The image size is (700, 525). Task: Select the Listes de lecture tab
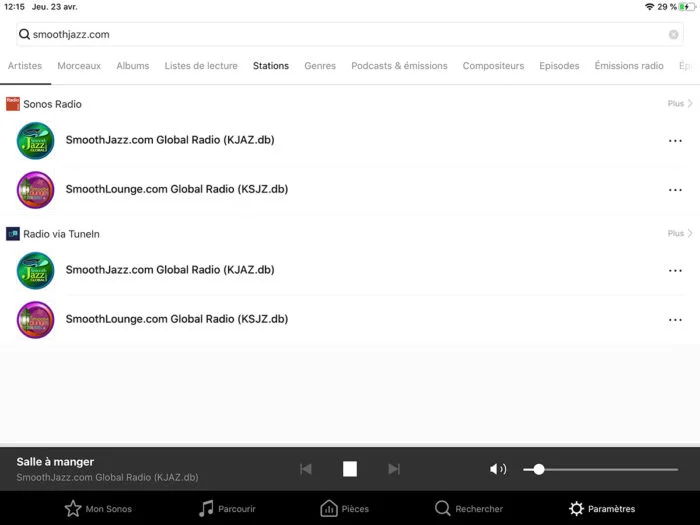click(x=201, y=66)
